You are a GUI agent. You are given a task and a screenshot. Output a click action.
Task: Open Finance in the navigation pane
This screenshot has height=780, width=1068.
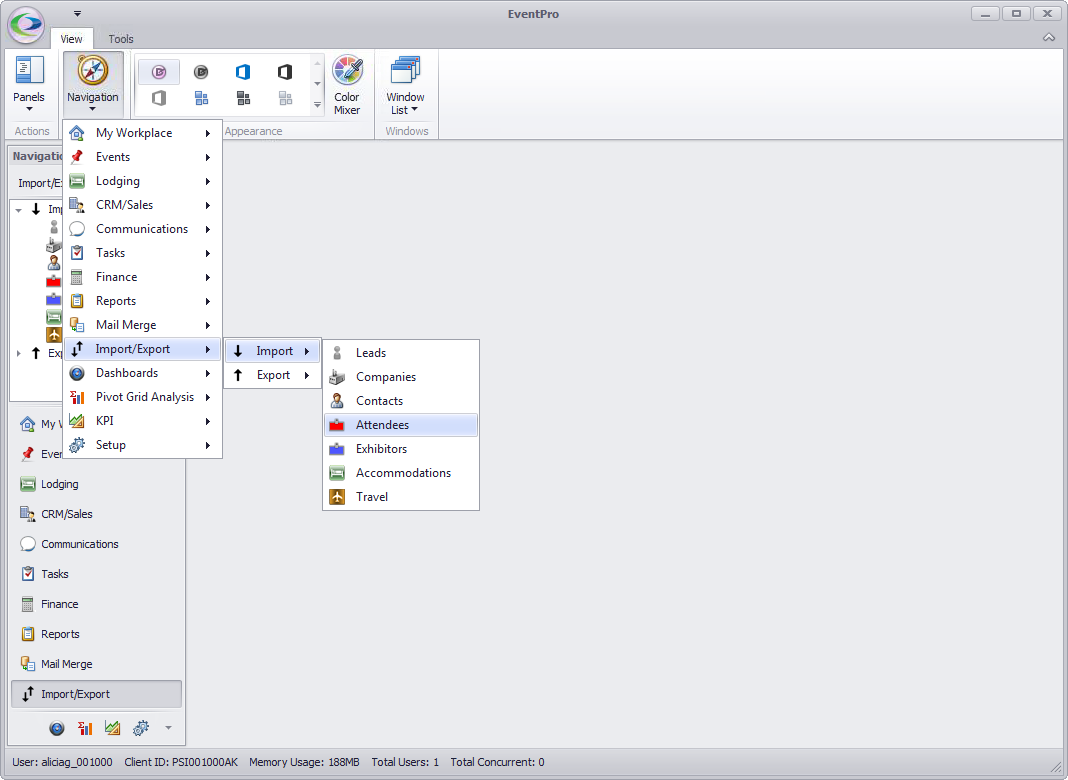(97, 604)
